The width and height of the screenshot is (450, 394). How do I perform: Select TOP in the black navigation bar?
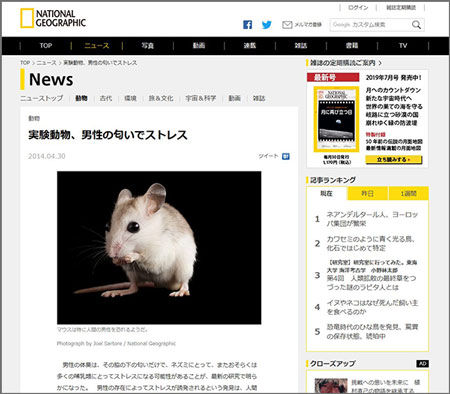[46, 46]
